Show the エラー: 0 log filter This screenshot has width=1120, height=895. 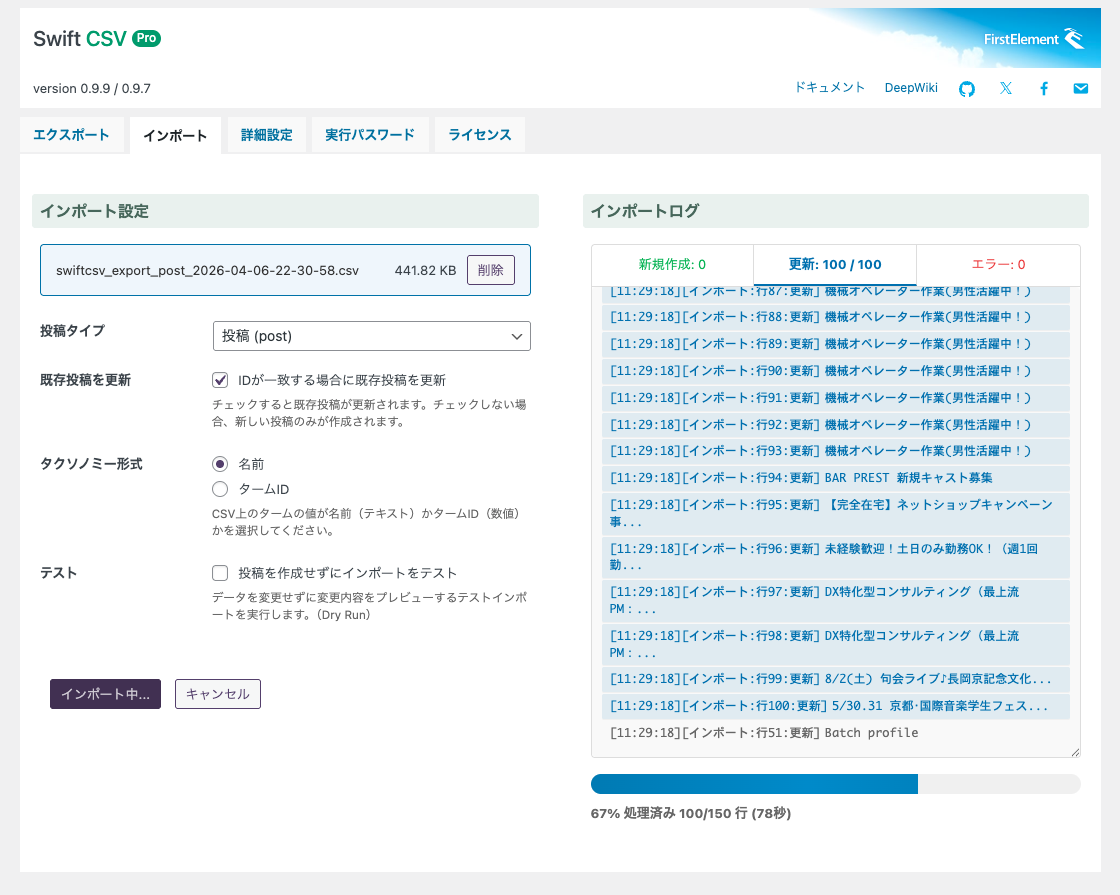998,265
